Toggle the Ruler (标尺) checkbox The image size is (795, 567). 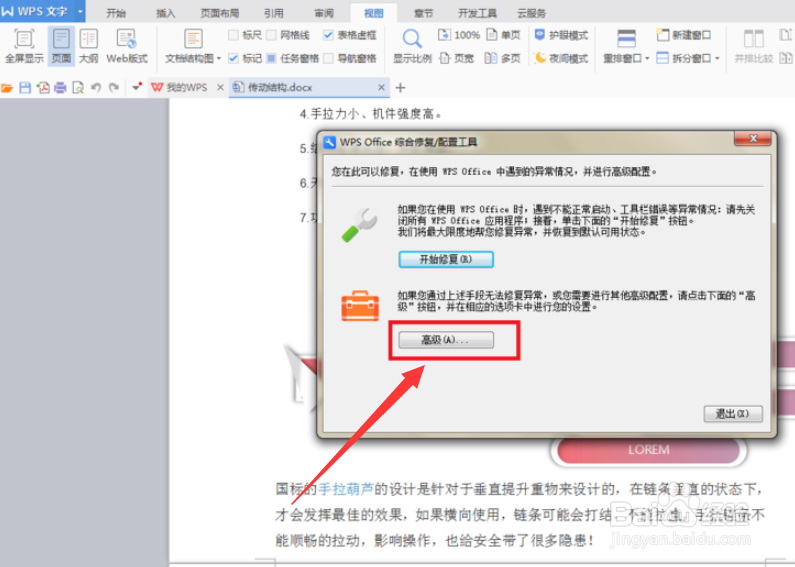pyautogui.click(x=233, y=35)
